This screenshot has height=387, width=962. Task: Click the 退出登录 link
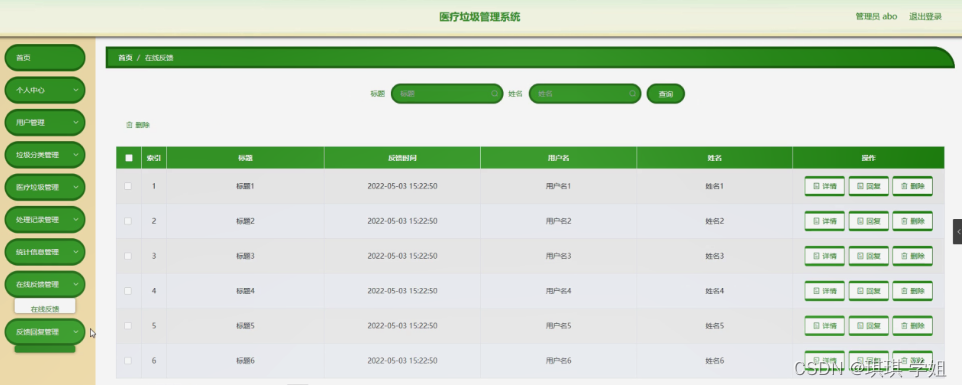pyautogui.click(x=925, y=17)
